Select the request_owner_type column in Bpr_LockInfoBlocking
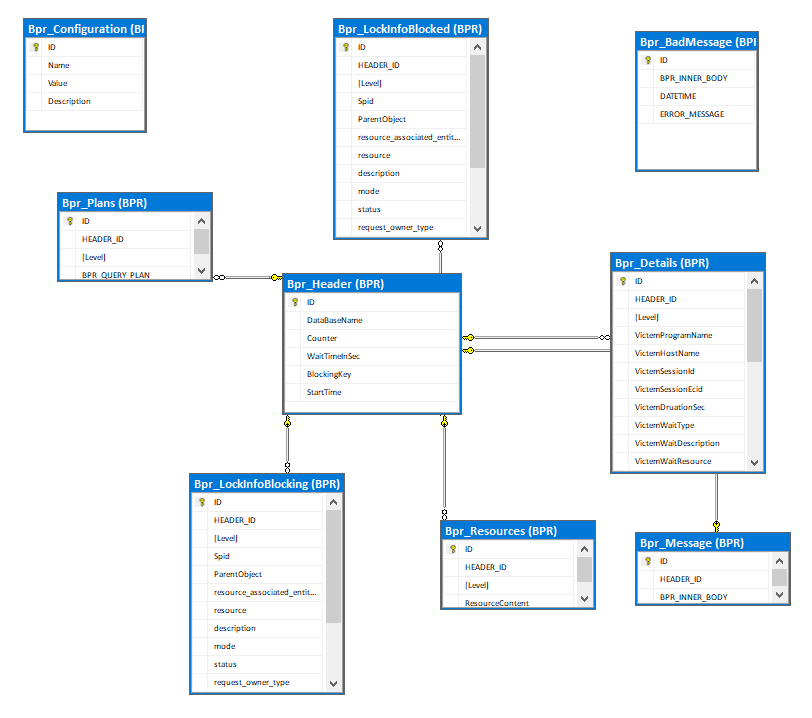This screenshot has width=812, height=718. point(258,683)
